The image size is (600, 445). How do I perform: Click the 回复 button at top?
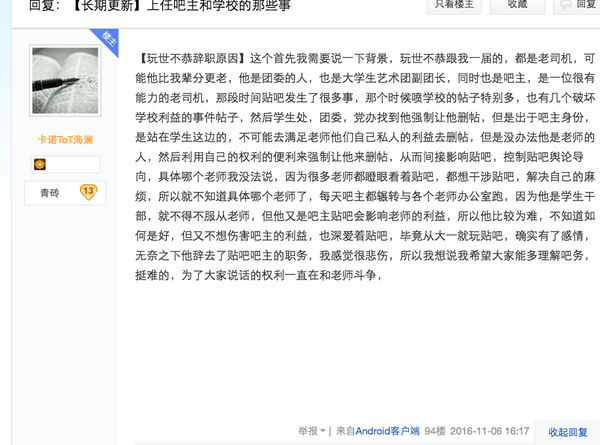(x=577, y=5)
